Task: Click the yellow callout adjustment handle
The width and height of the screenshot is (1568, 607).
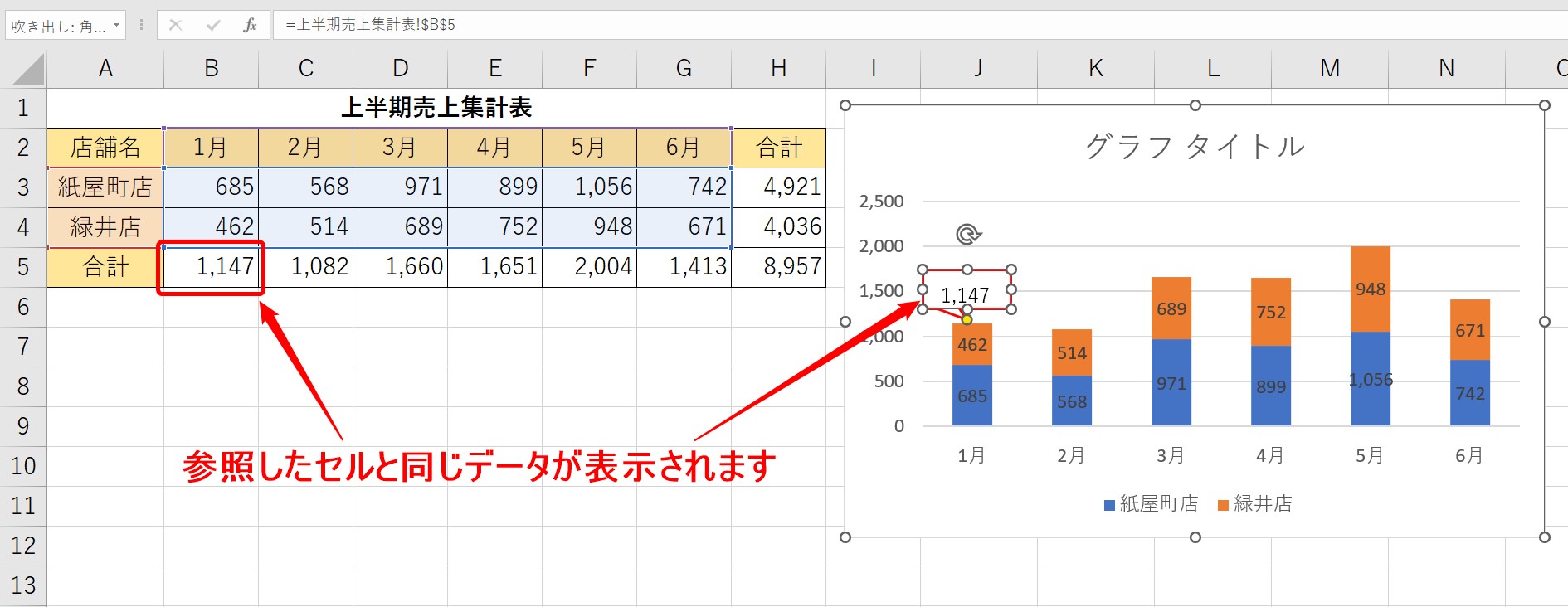Action: 967,319
